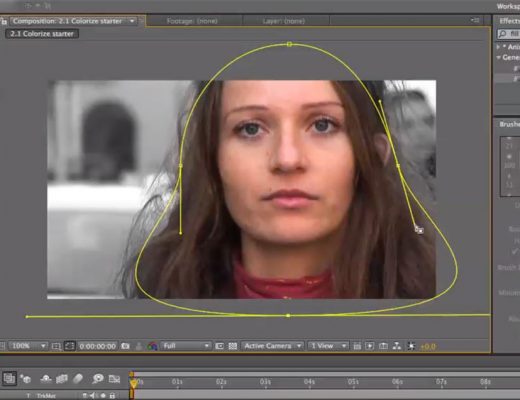This screenshot has width=520, height=400.
Task: Click the audio speaker column header icon
Action: [93, 396]
